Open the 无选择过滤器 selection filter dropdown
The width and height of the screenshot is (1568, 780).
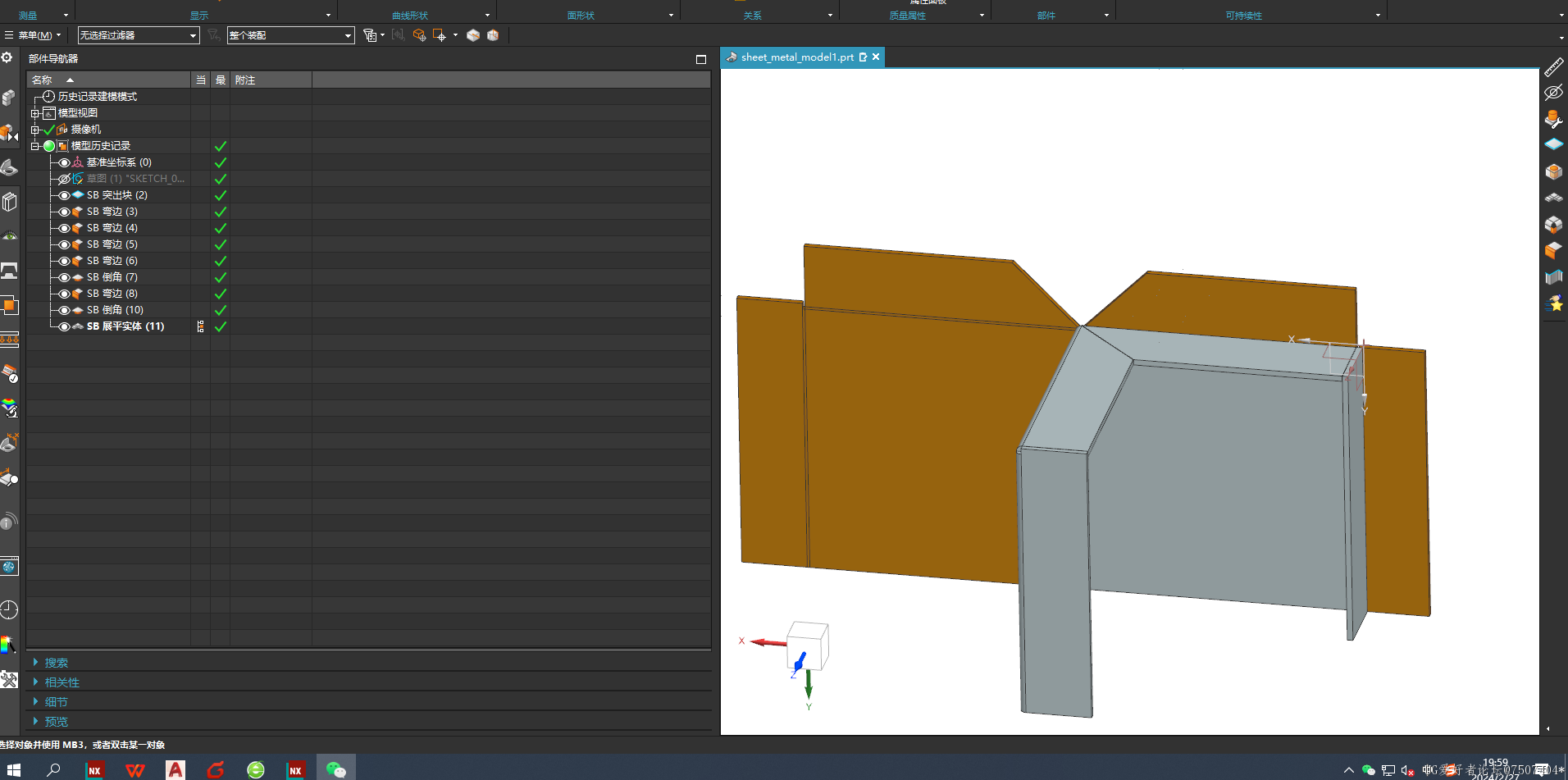(x=139, y=35)
